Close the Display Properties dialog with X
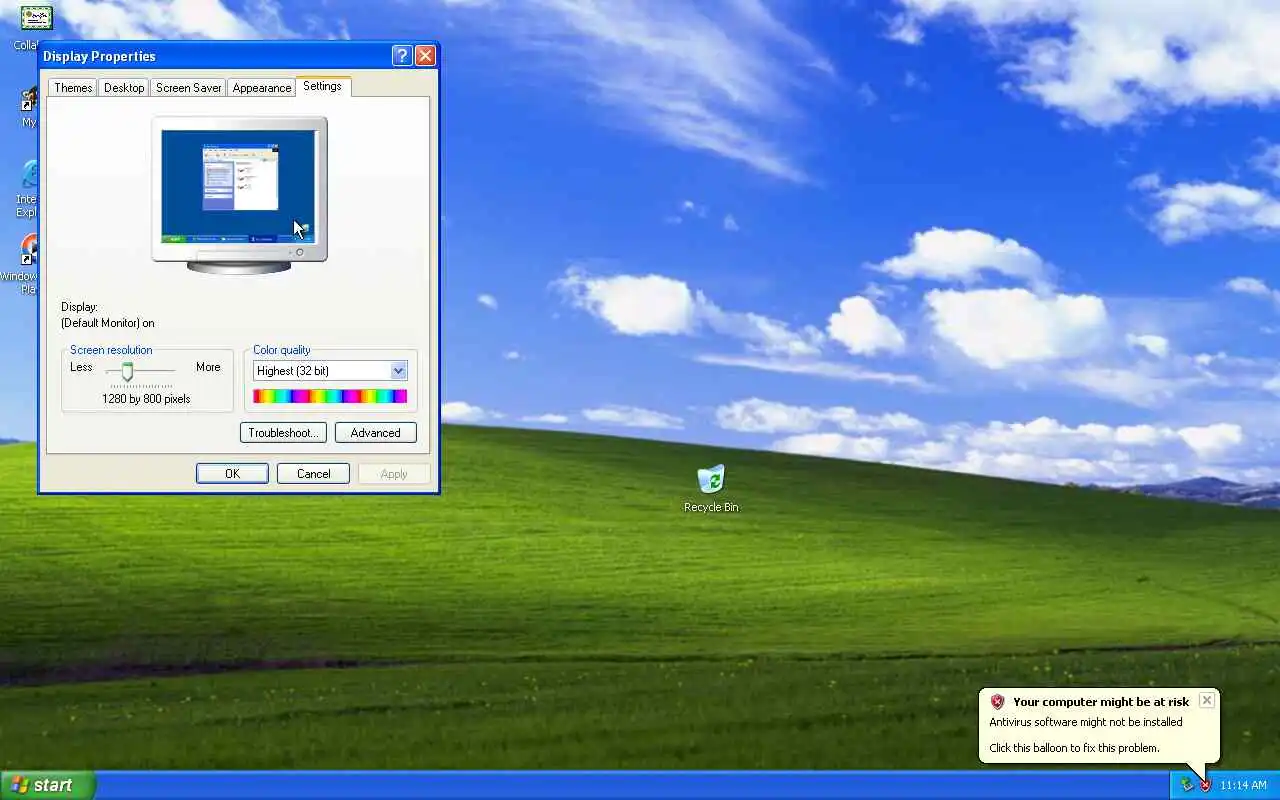This screenshot has width=1280, height=800. pos(425,56)
